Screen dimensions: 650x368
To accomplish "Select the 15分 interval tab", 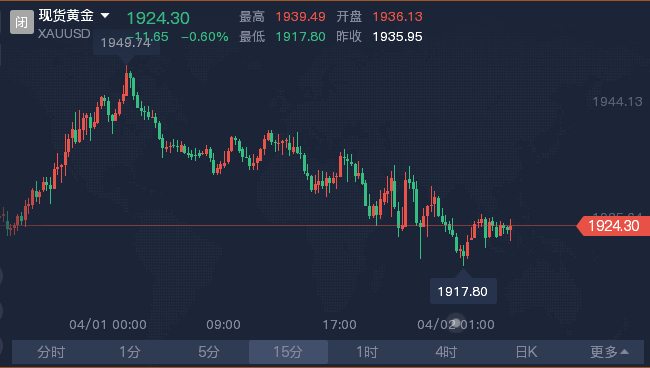I will 288,352.
